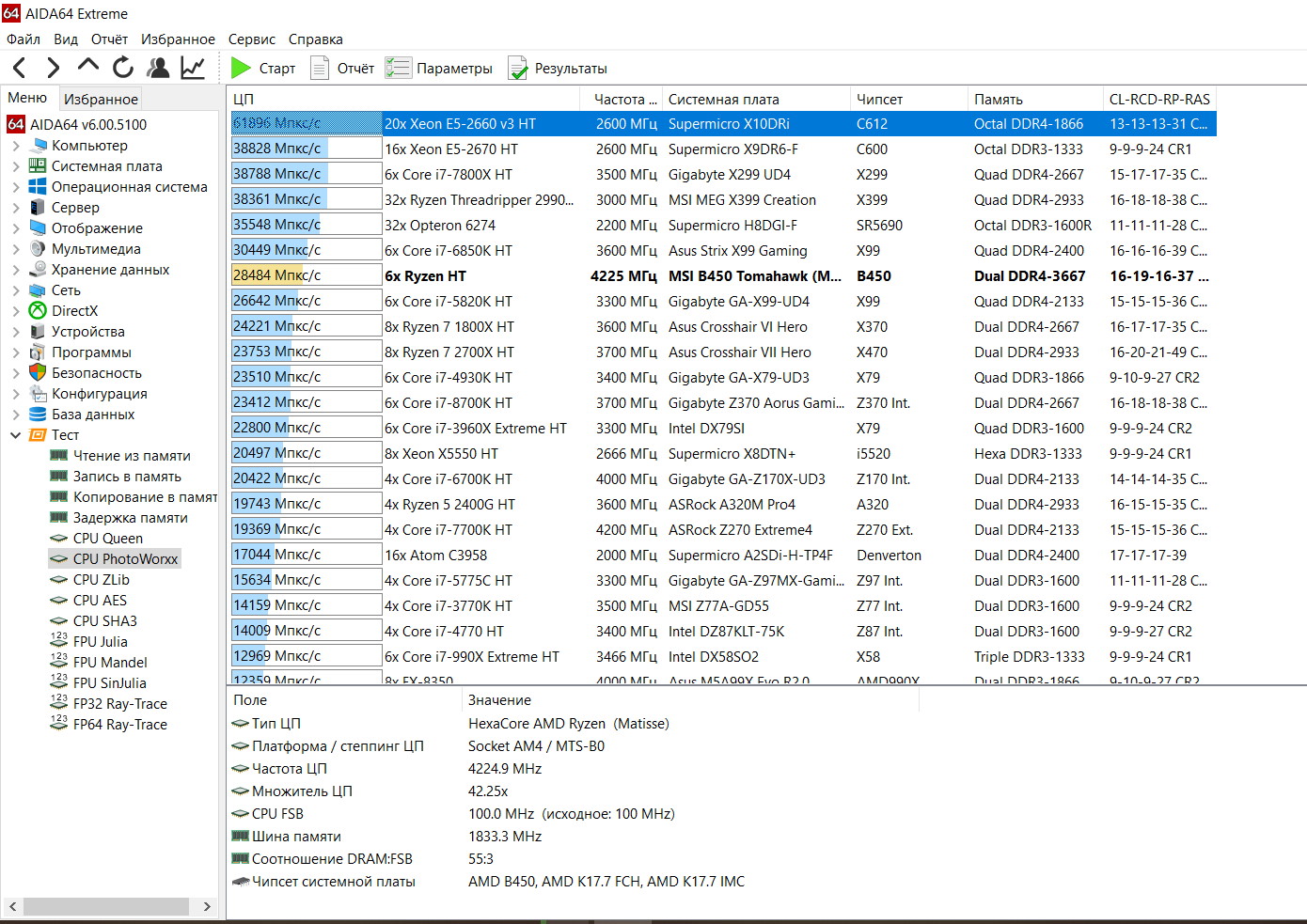Image resolution: width=1307 pixels, height=924 pixels.
Task: Select the FP32 Ray-Trace test icon
Action: pyautogui.click(x=58, y=704)
